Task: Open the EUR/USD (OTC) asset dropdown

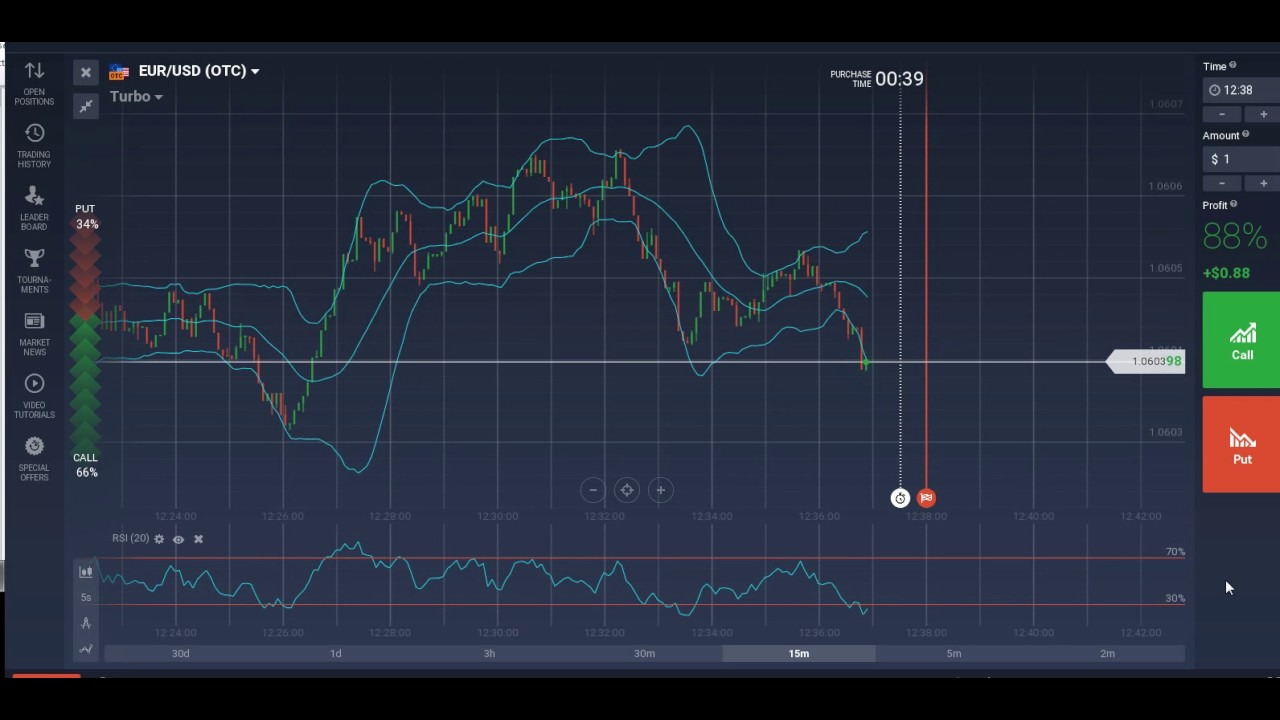Action: pyautogui.click(x=199, y=71)
